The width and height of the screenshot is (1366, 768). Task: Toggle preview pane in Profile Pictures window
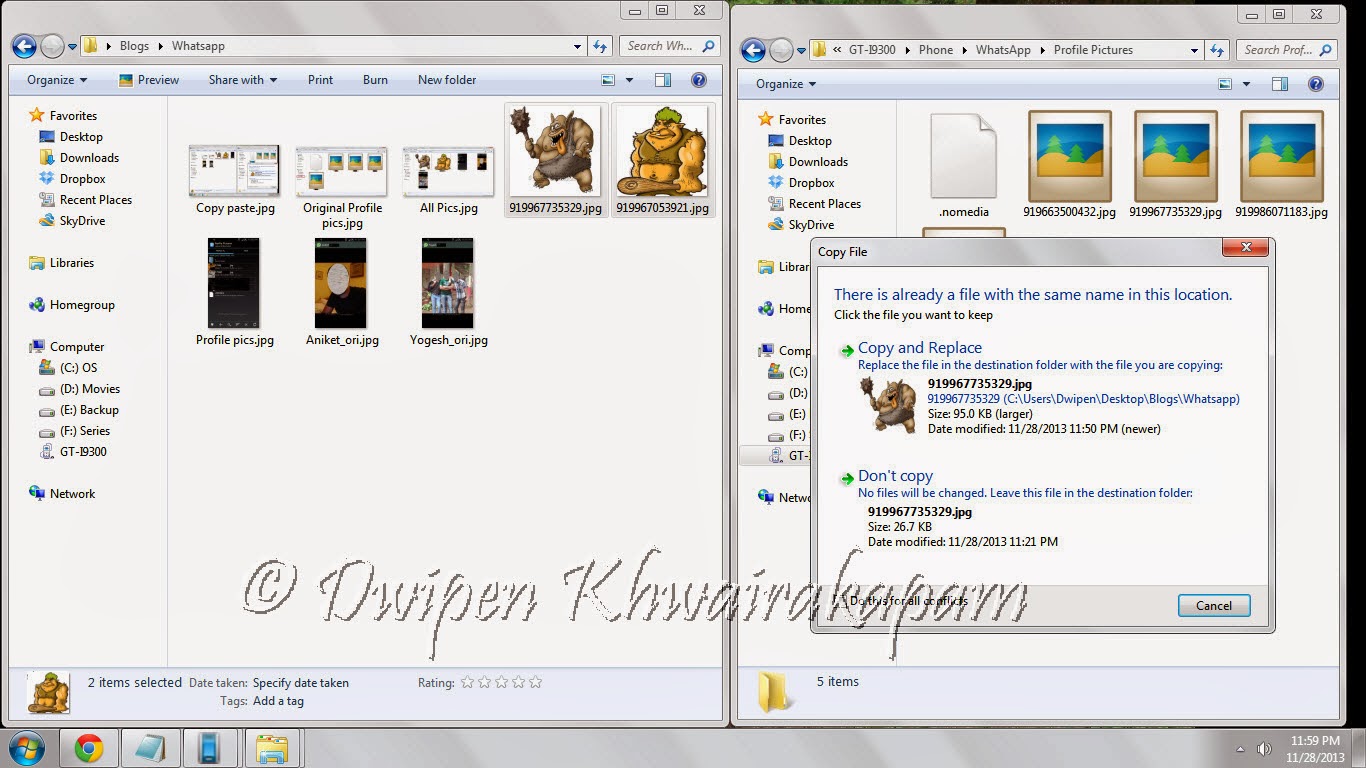1279,84
